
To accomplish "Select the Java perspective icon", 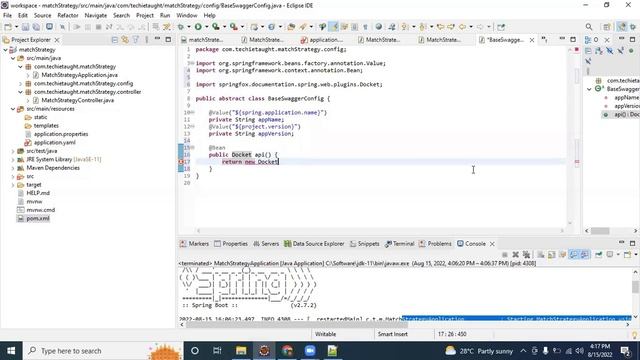I will pyautogui.click(x=621, y=27).
